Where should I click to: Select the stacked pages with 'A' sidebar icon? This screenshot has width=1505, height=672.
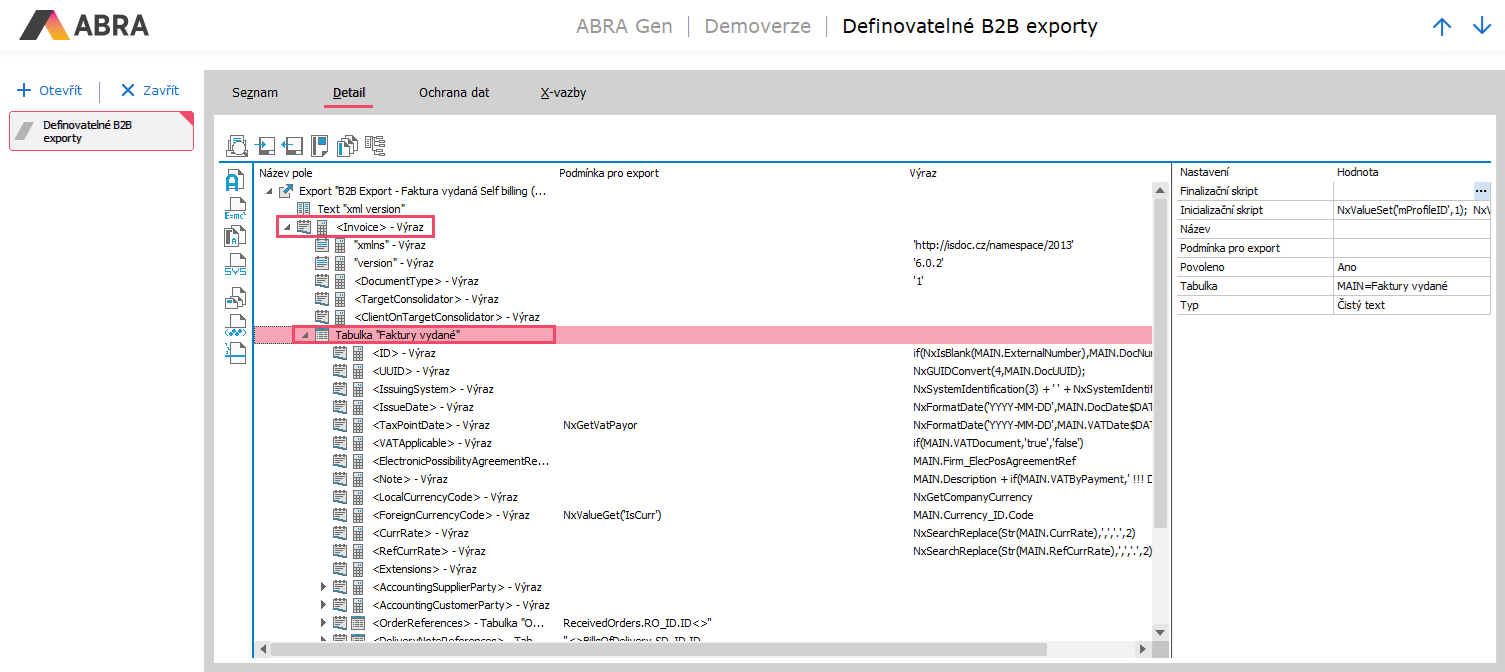(234, 237)
